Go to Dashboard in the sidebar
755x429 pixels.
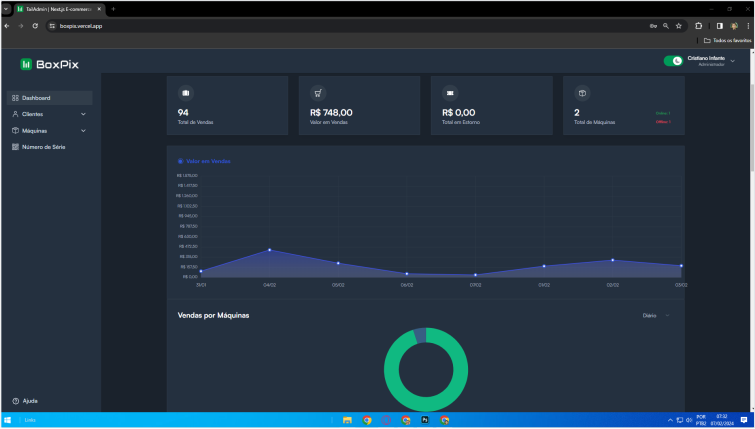48,98
